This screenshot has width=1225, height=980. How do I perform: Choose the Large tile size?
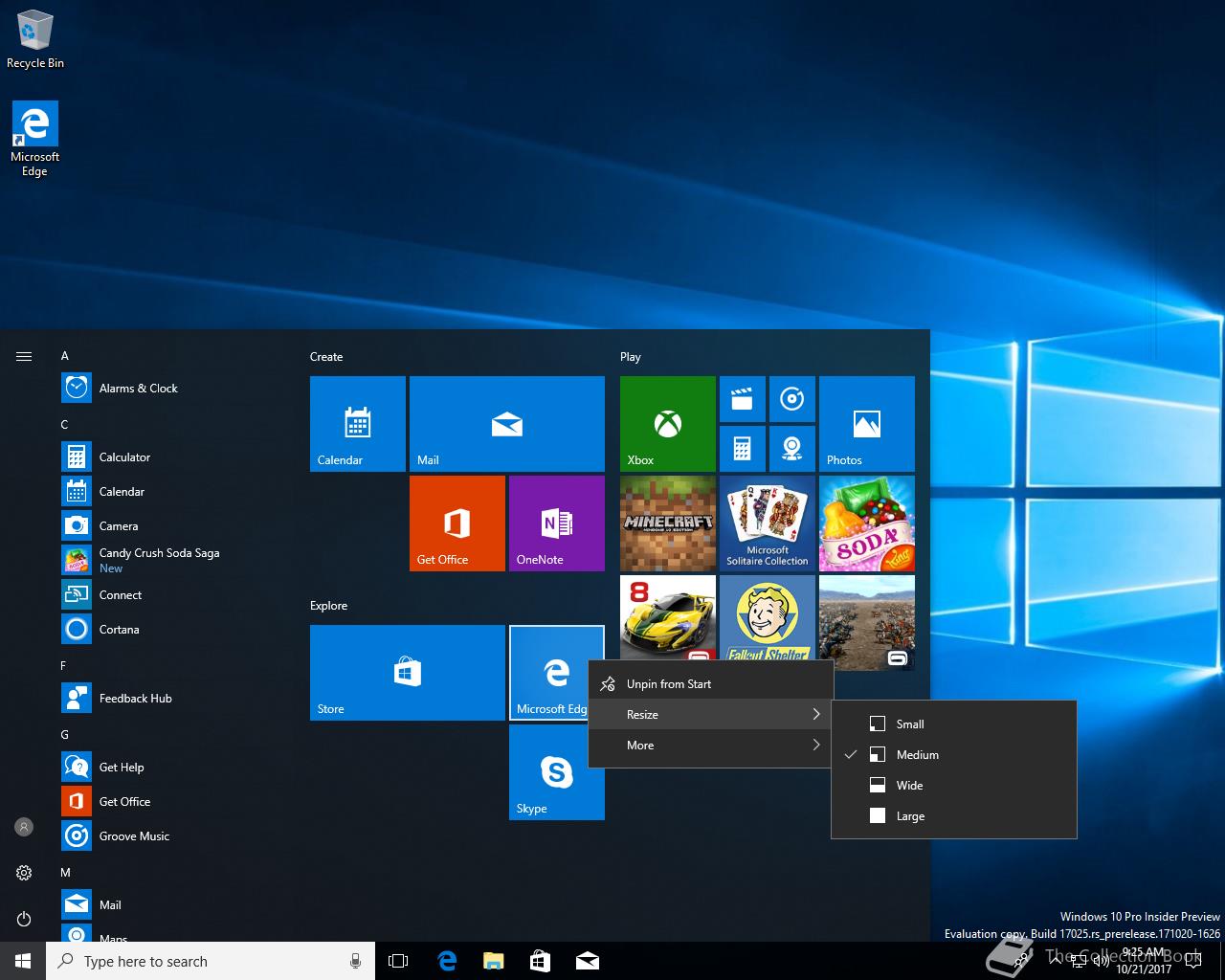954,816
